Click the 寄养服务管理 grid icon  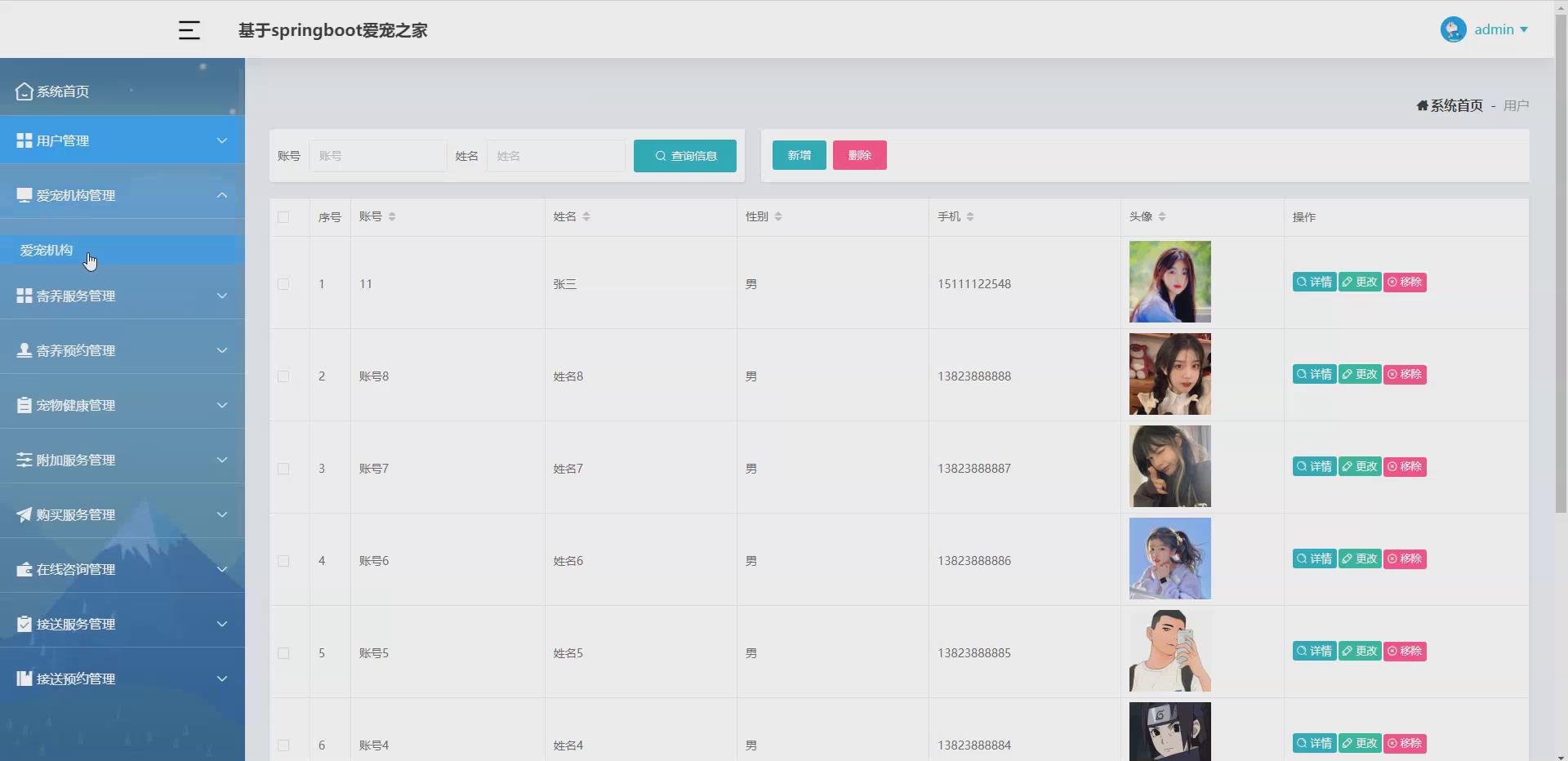pyautogui.click(x=24, y=296)
